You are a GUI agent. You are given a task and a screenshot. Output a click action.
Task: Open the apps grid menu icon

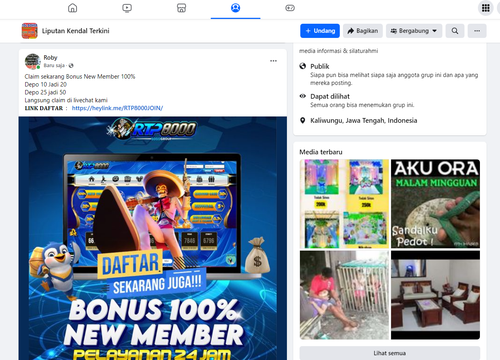pos(486,8)
